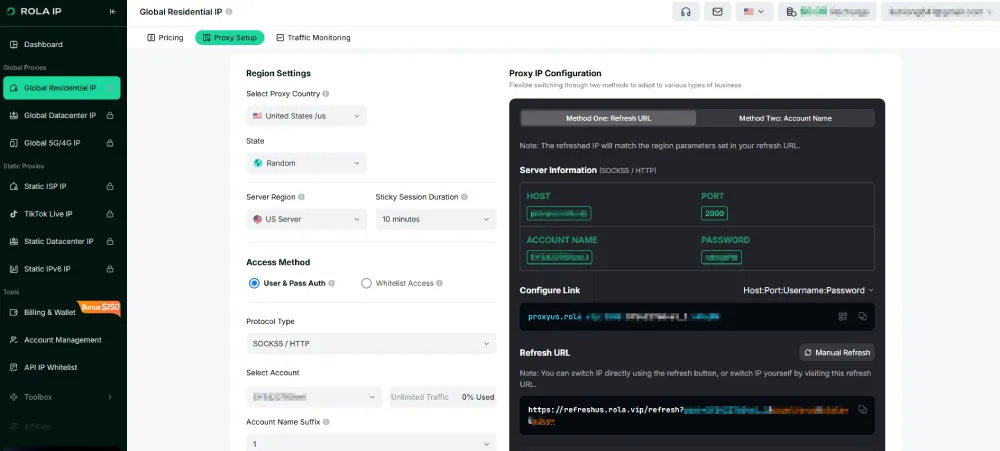Click the Billing & Wallet sidebar icon

pos(14,313)
